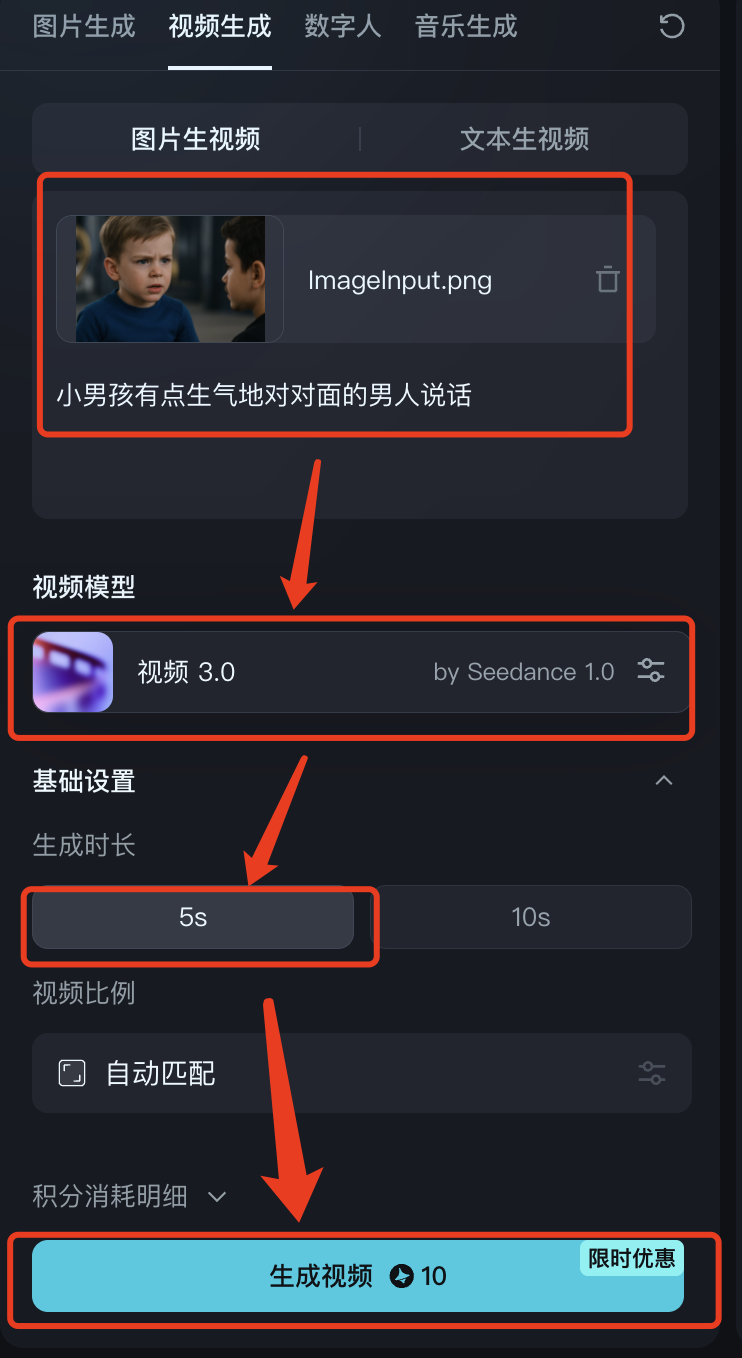Click the uploaded boy image thumbnail
This screenshot has height=1358, width=742.
170,279
